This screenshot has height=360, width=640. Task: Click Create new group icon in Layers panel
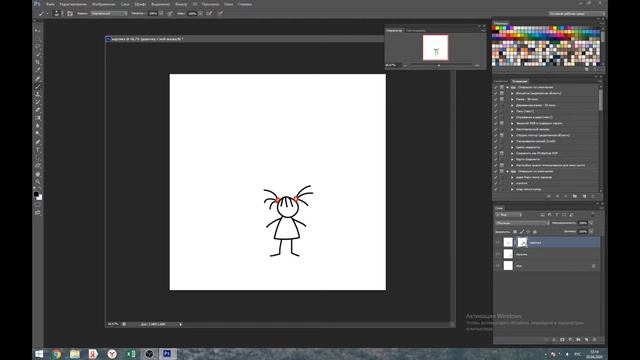point(578,340)
